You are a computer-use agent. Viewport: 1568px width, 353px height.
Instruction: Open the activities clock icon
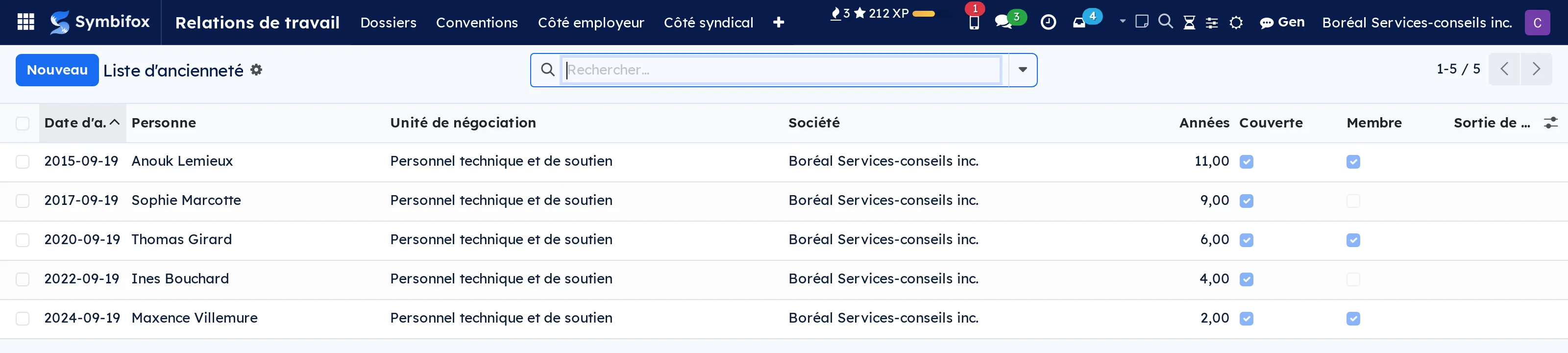pyautogui.click(x=1048, y=23)
